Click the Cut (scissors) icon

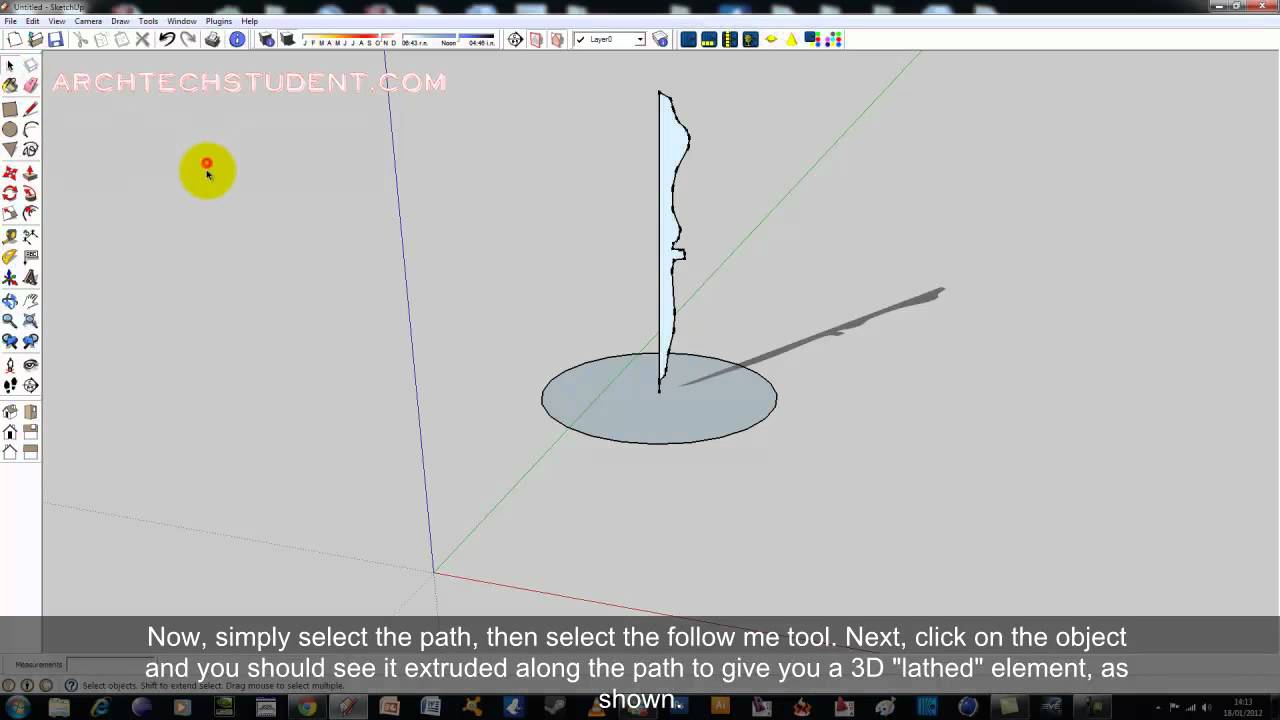click(x=81, y=40)
